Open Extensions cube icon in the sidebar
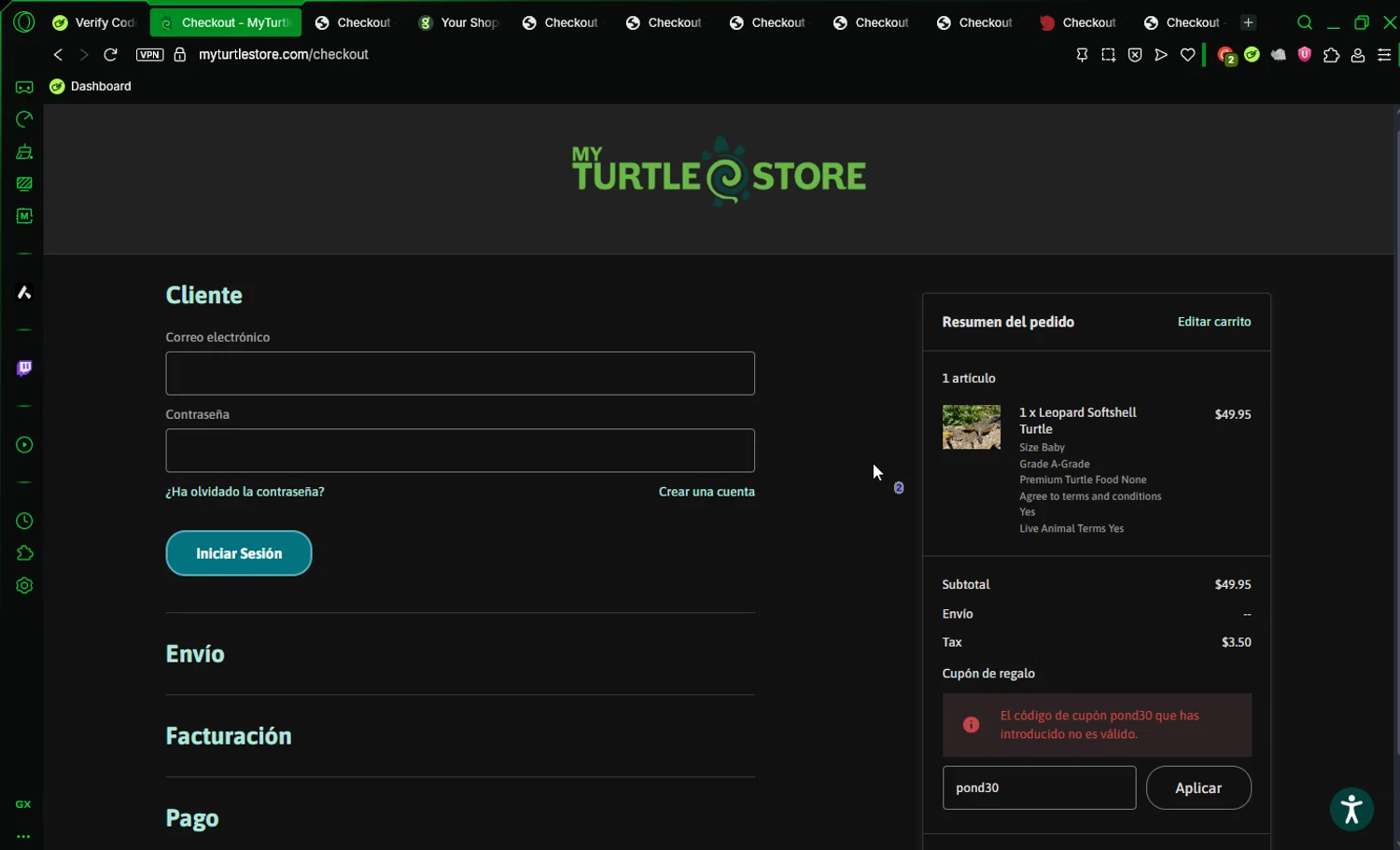Image resolution: width=1400 pixels, height=850 pixels. pos(24,553)
